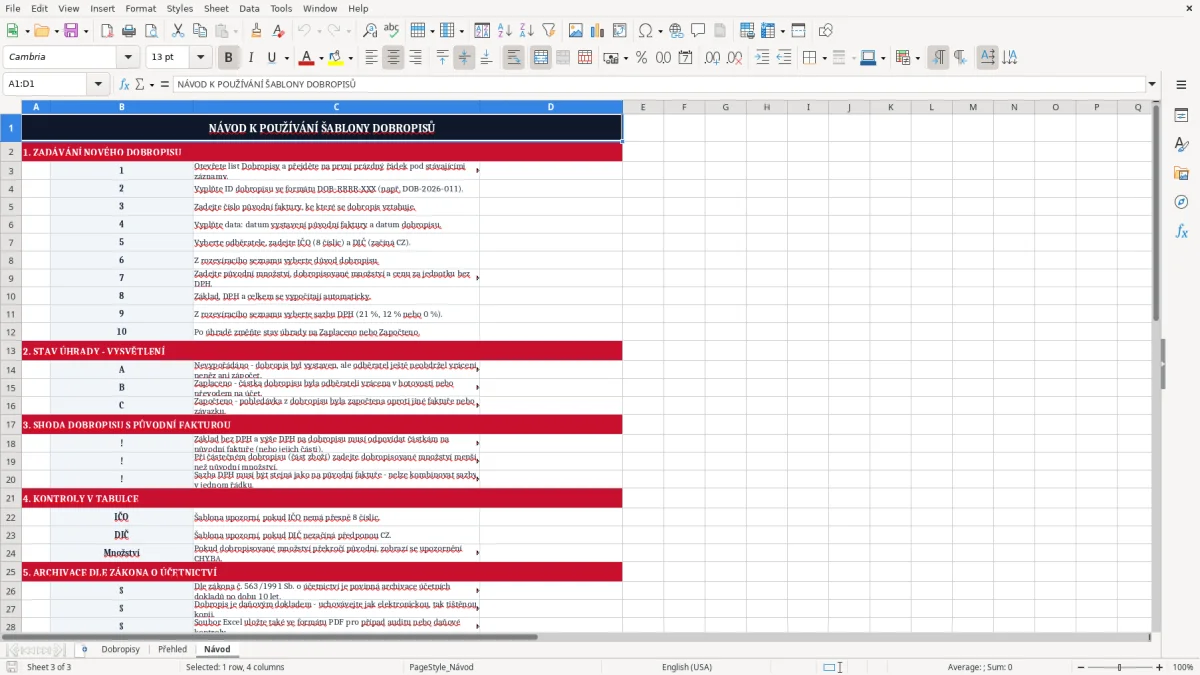Open the 13 pt font size dropdown
Image resolution: width=1200 pixels, height=675 pixels.
click(200, 58)
